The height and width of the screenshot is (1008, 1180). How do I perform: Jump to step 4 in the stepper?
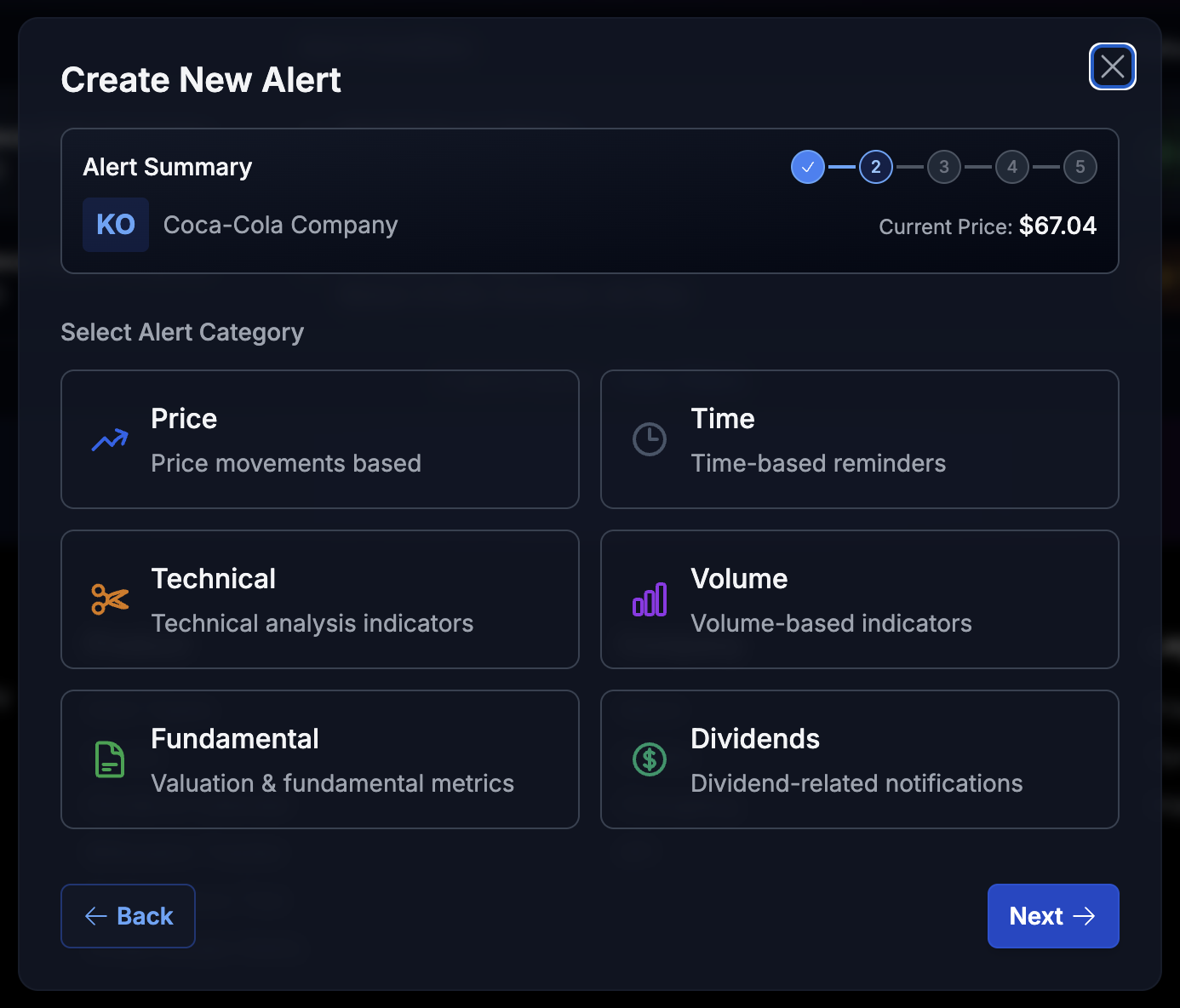point(1011,167)
